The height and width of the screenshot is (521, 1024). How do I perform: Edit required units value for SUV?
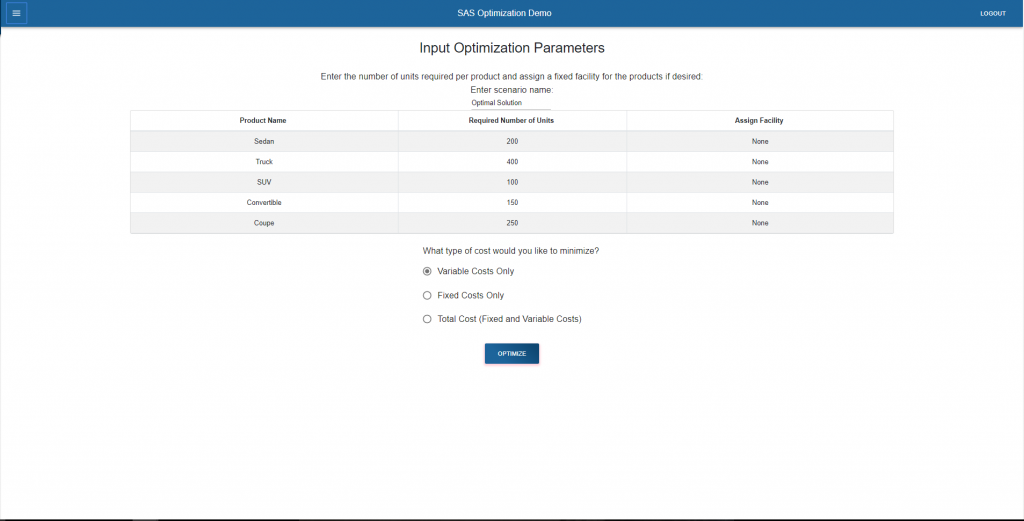click(512, 182)
